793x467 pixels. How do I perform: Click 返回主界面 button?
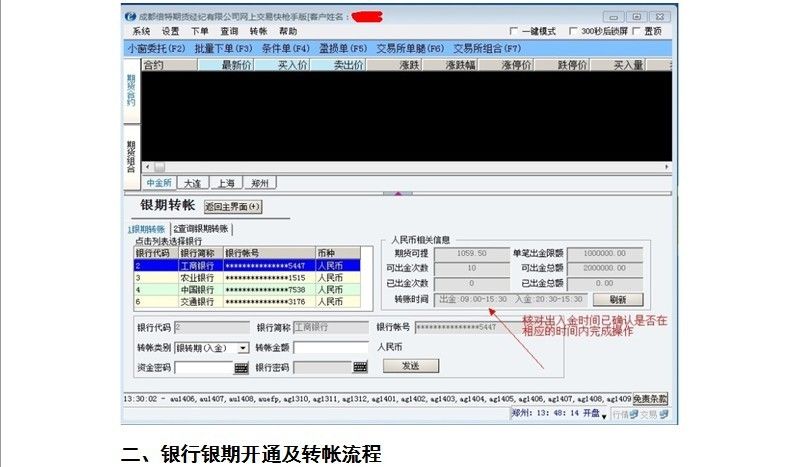[232, 207]
